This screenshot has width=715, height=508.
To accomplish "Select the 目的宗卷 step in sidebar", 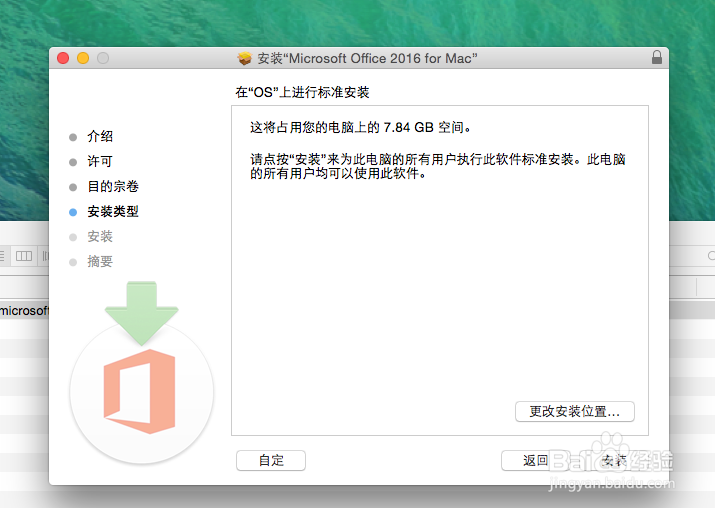I will pyautogui.click(x=113, y=187).
